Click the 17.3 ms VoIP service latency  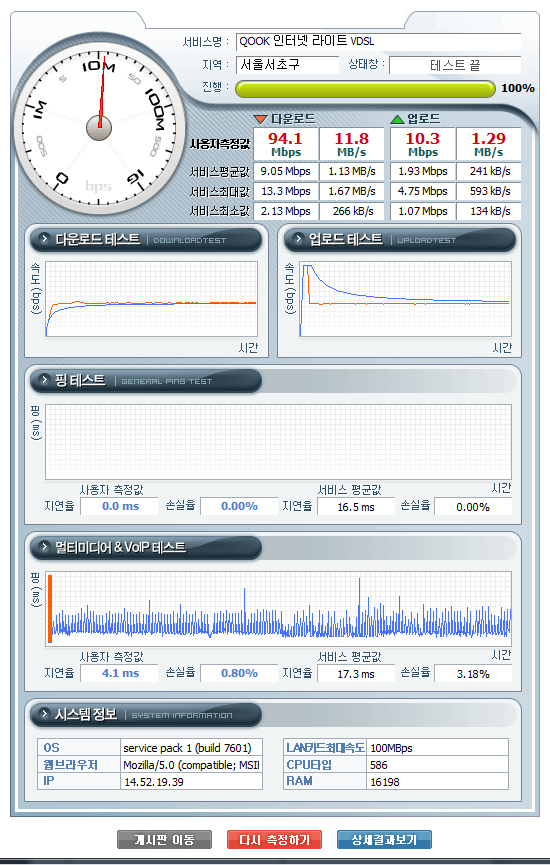coord(356,674)
